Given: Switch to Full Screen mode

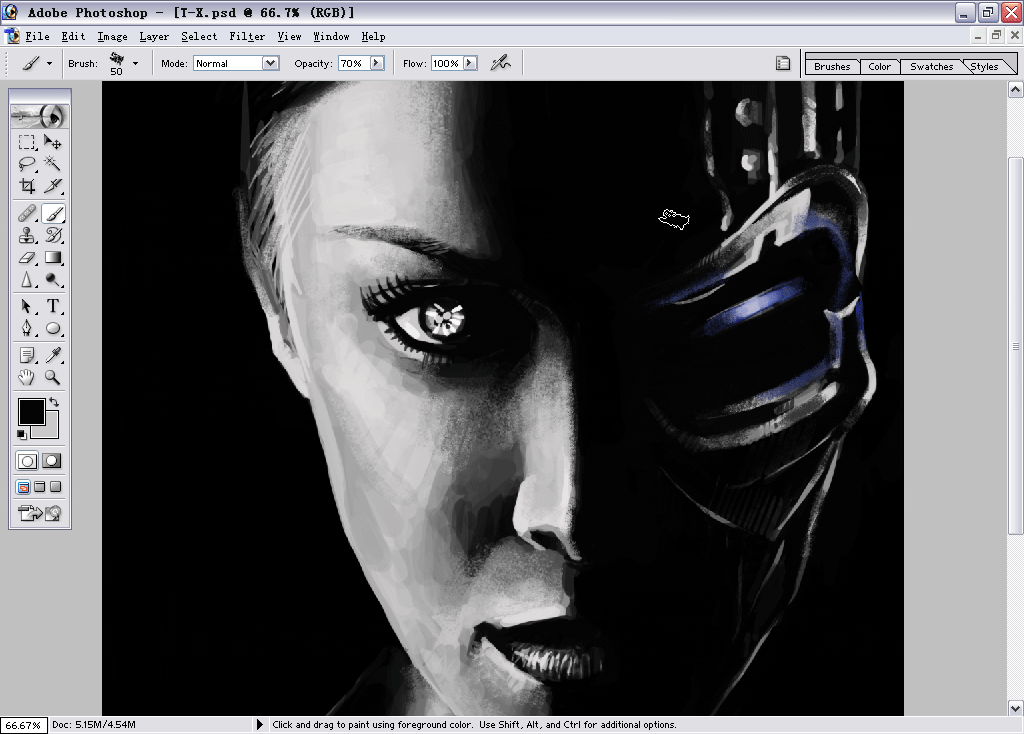Looking at the screenshot, I should click(x=56, y=487).
